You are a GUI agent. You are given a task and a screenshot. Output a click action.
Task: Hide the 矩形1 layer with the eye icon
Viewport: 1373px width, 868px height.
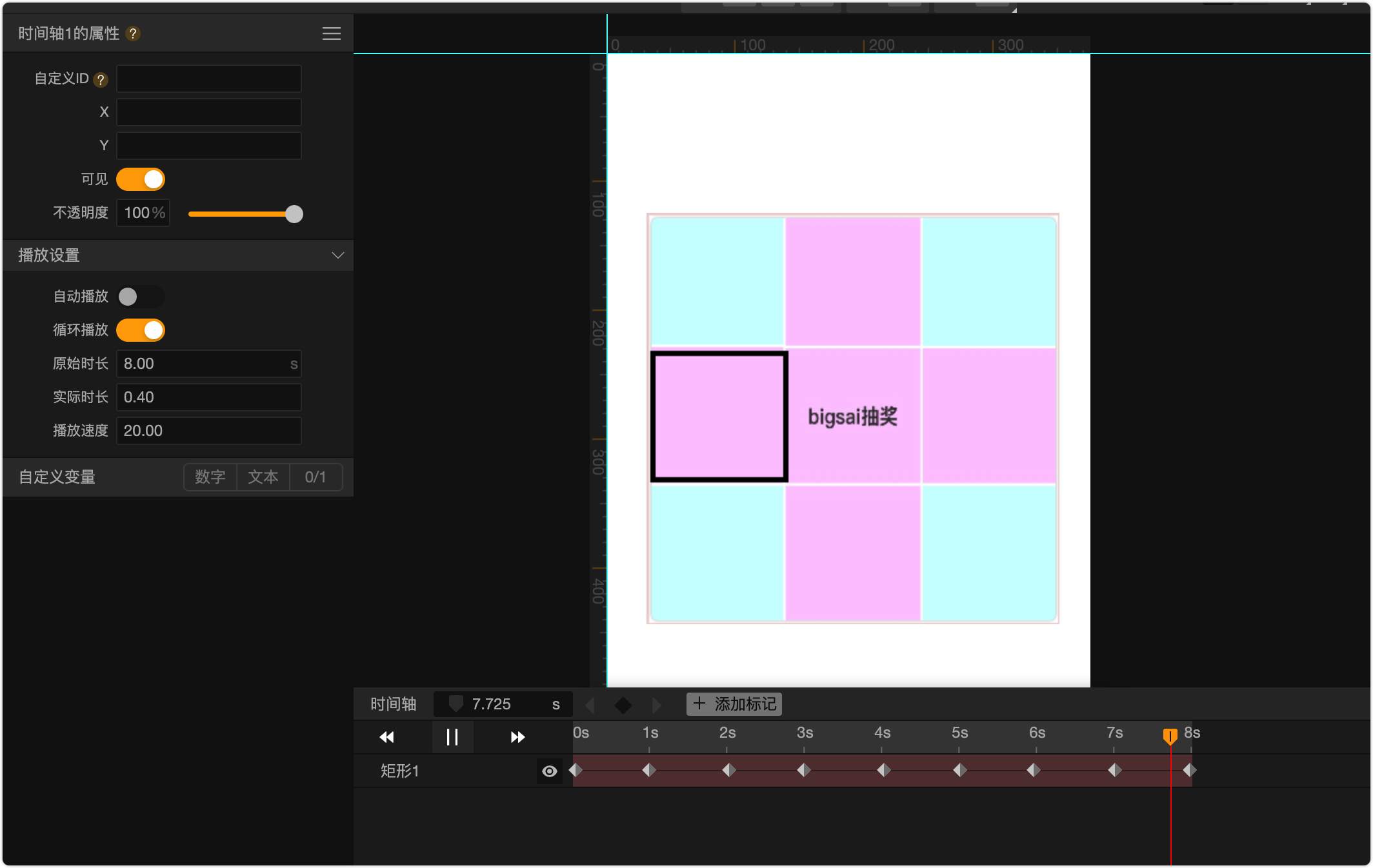549,771
